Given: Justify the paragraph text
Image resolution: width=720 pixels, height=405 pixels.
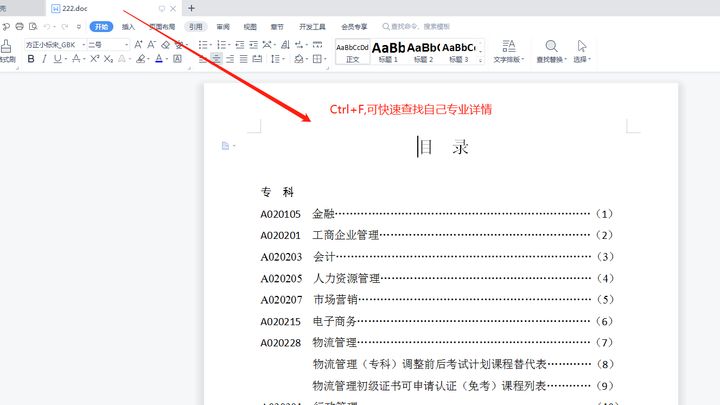Looking at the screenshot, I should 243,59.
